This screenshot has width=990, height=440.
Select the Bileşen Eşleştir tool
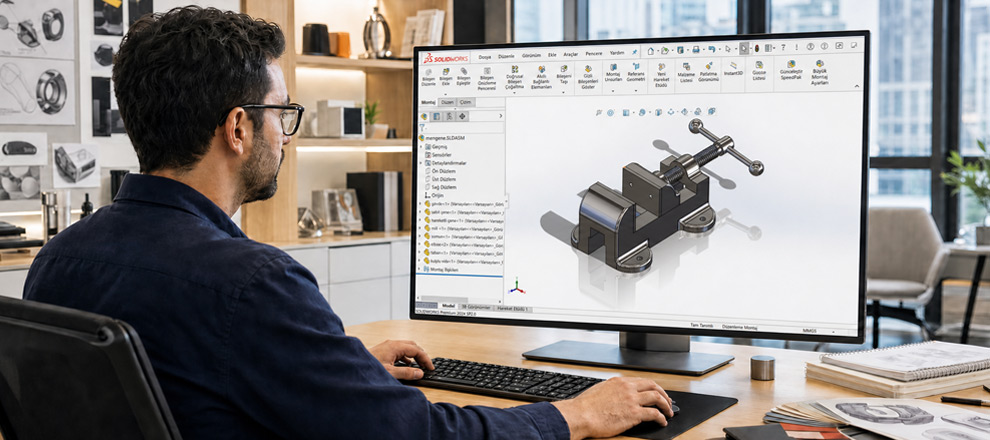(x=463, y=76)
